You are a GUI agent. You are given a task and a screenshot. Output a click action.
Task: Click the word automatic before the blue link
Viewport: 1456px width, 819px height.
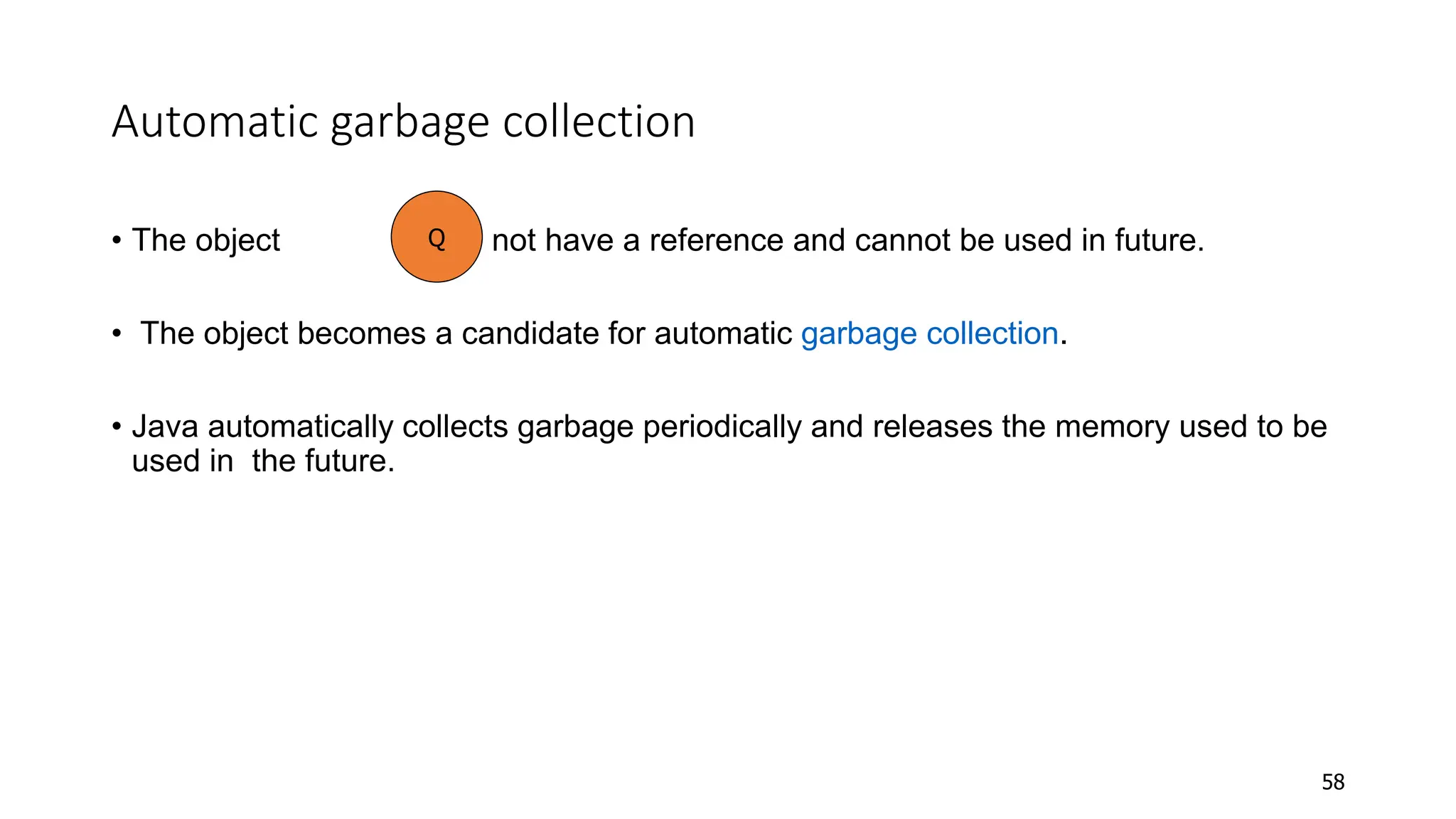tap(723, 333)
